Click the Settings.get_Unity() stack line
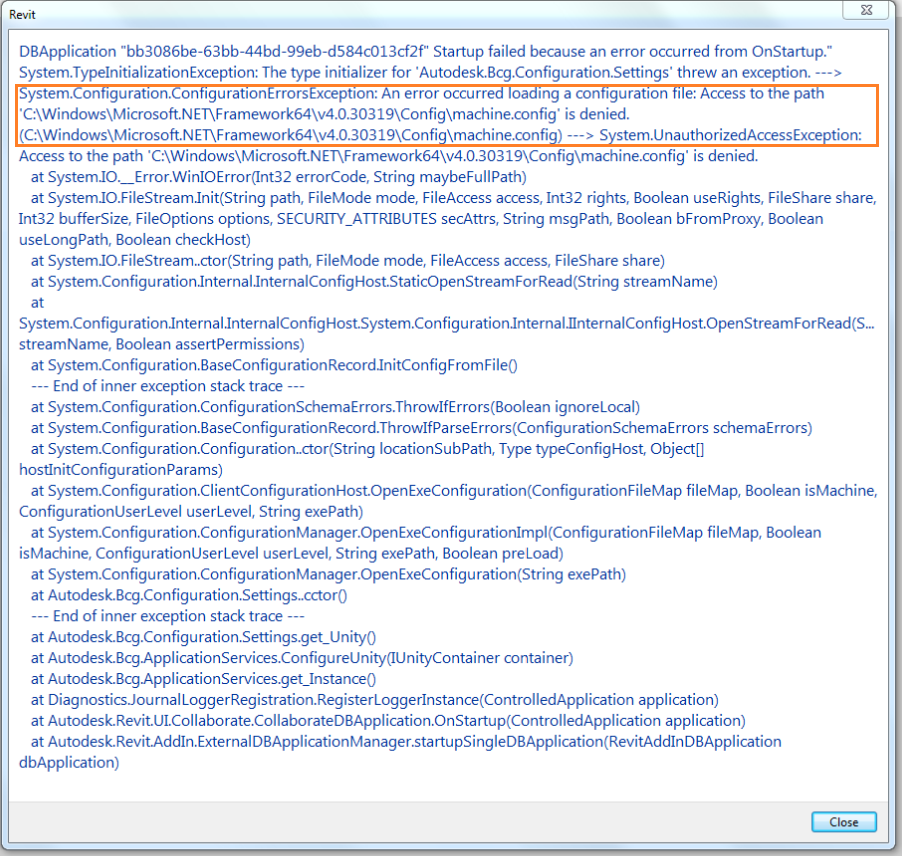The image size is (902, 856). pyautogui.click(x=203, y=637)
